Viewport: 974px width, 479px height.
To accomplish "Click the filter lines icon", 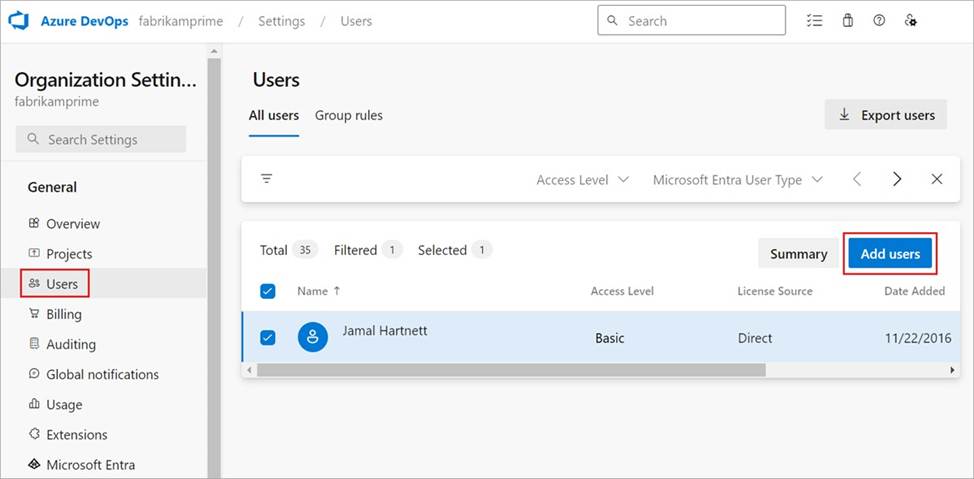I will [x=266, y=179].
